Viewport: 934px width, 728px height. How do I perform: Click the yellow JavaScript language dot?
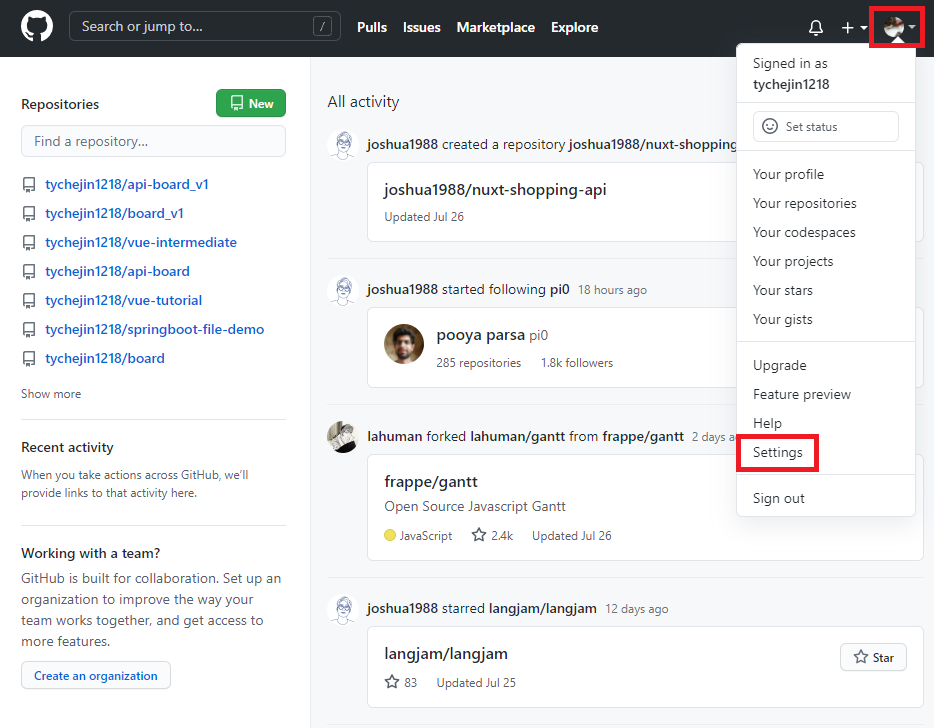pos(390,535)
